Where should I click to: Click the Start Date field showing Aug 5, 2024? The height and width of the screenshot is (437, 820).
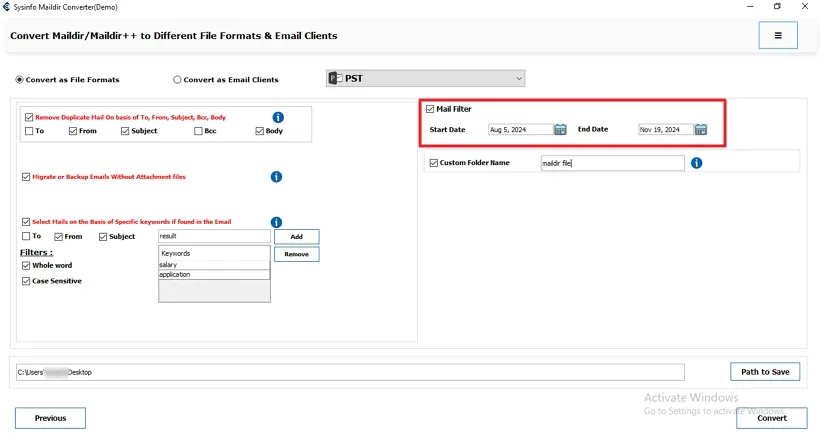click(519, 129)
